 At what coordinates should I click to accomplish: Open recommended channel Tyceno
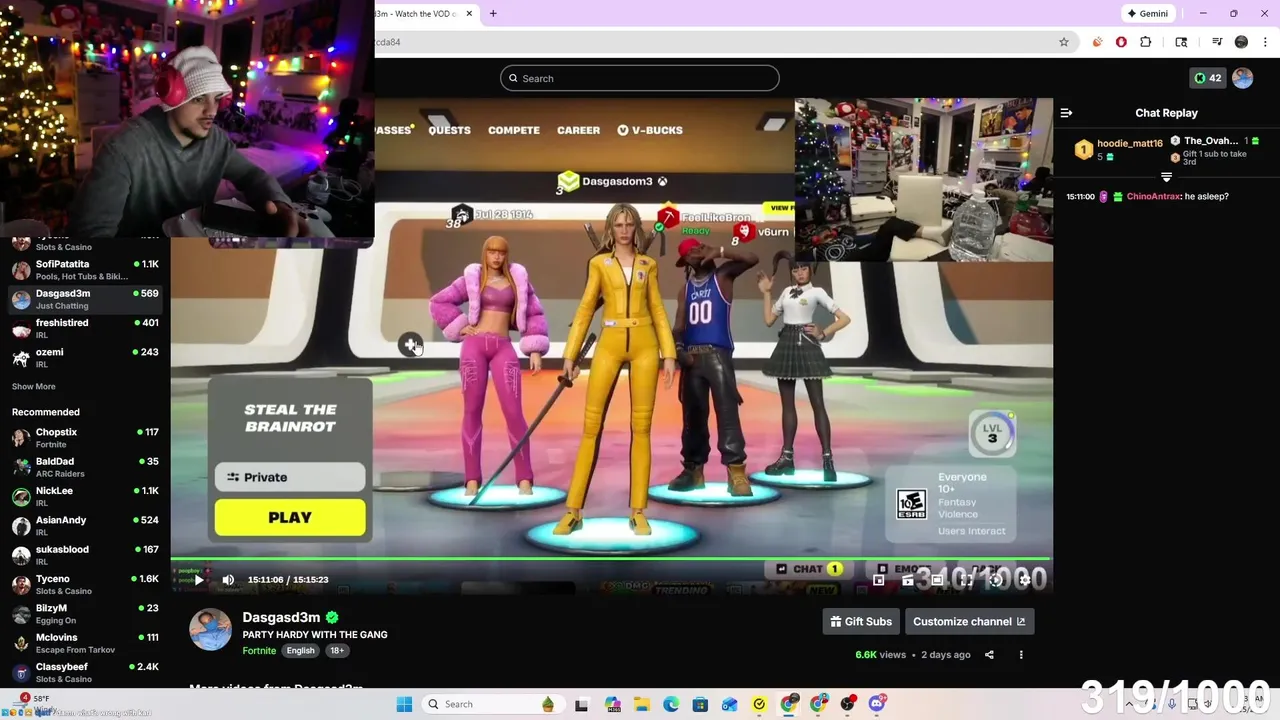(85, 584)
